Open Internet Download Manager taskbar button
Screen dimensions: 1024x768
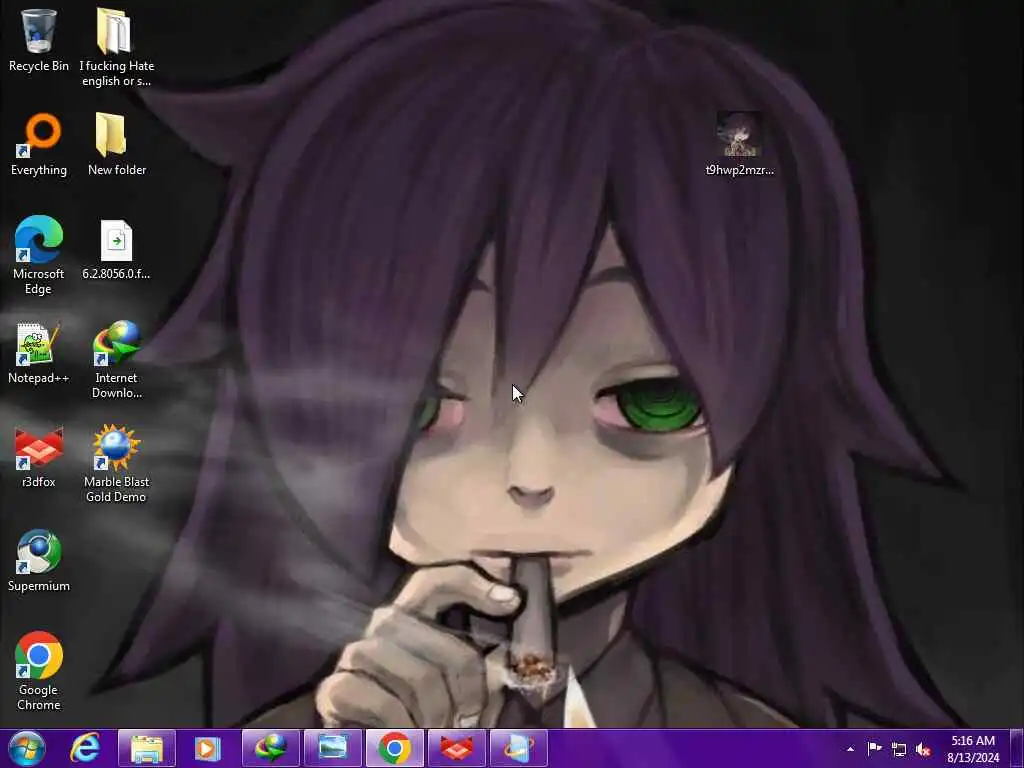[270, 748]
